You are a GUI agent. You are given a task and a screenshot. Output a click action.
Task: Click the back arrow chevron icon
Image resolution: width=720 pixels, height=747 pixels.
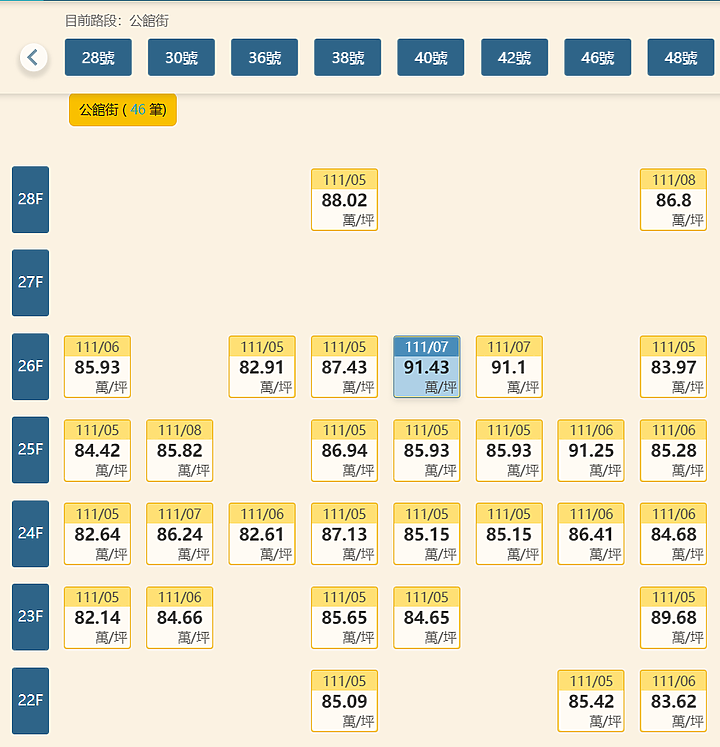[33, 58]
